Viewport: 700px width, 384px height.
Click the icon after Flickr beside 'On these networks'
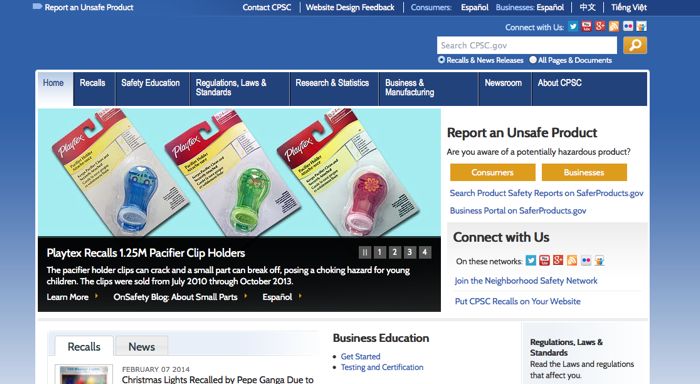click(x=600, y=260)
